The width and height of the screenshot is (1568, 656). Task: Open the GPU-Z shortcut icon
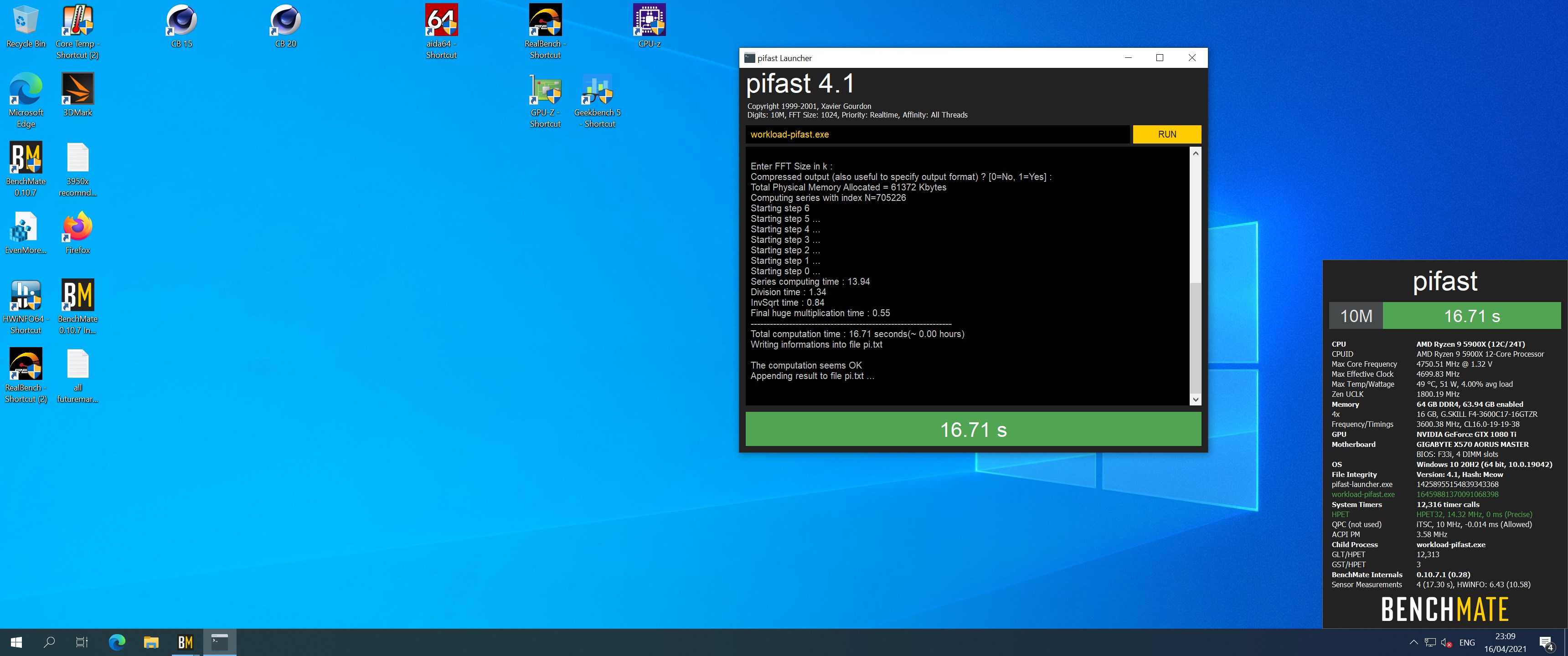tap(546, 101)
